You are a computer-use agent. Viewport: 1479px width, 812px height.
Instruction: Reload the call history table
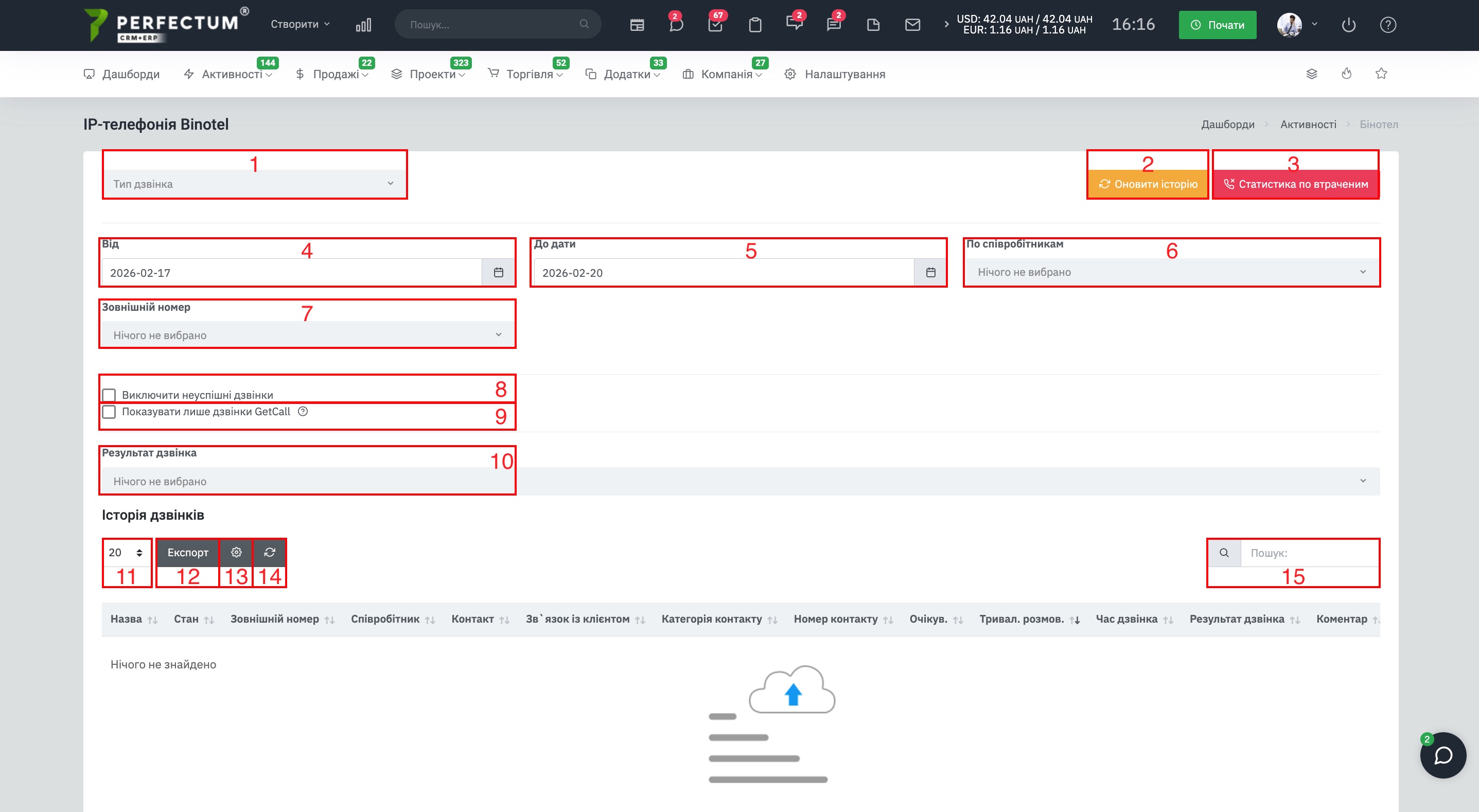coord(269,552)
